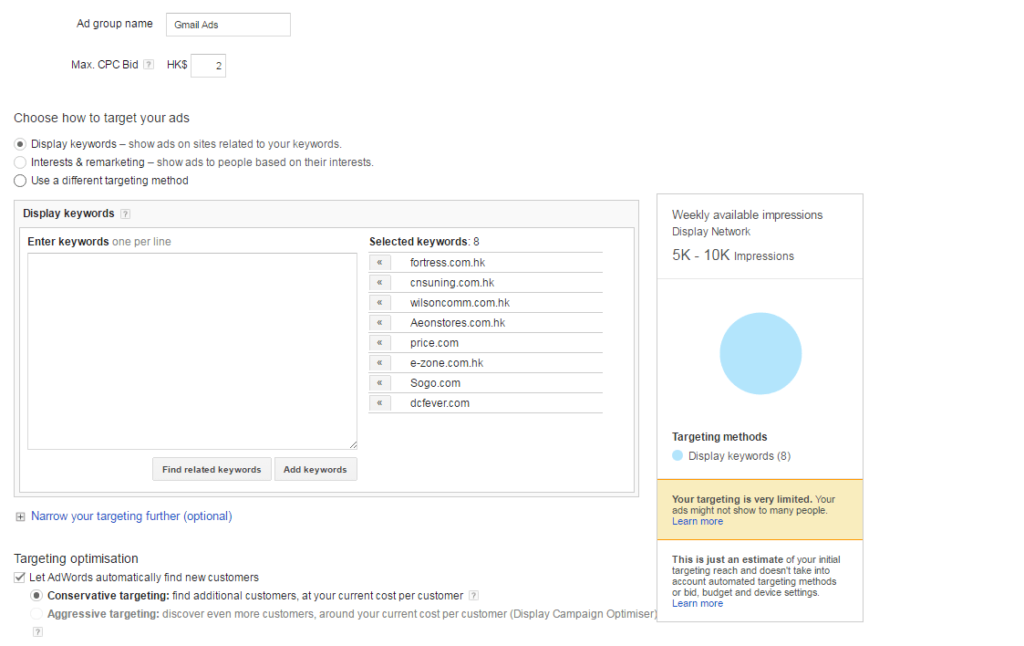Select Aeonstores.com.hk keyword text

[x=457, y=323]
